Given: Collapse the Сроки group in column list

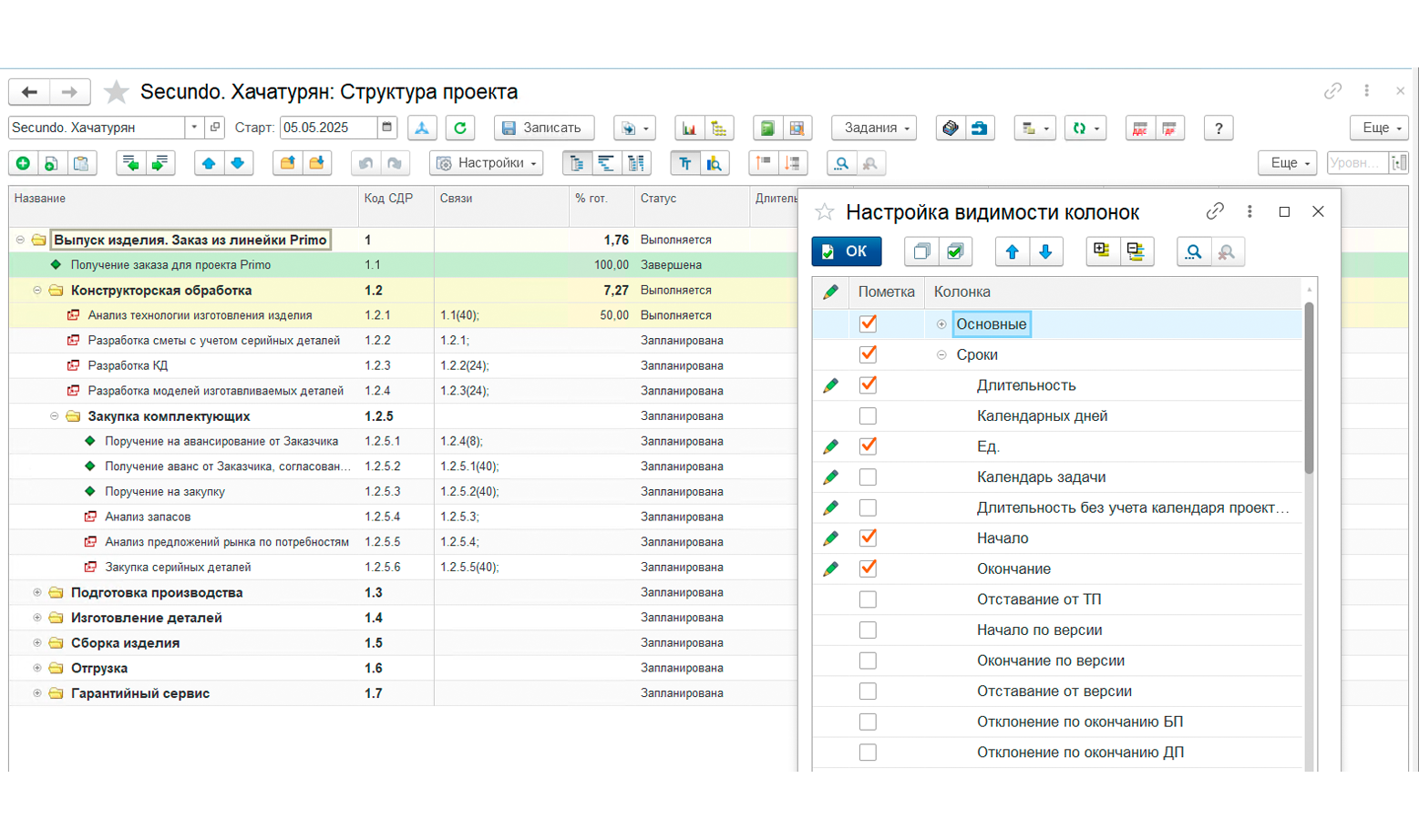Looking at the screenshot, I should pyautogui.click(x=941, y=355).
